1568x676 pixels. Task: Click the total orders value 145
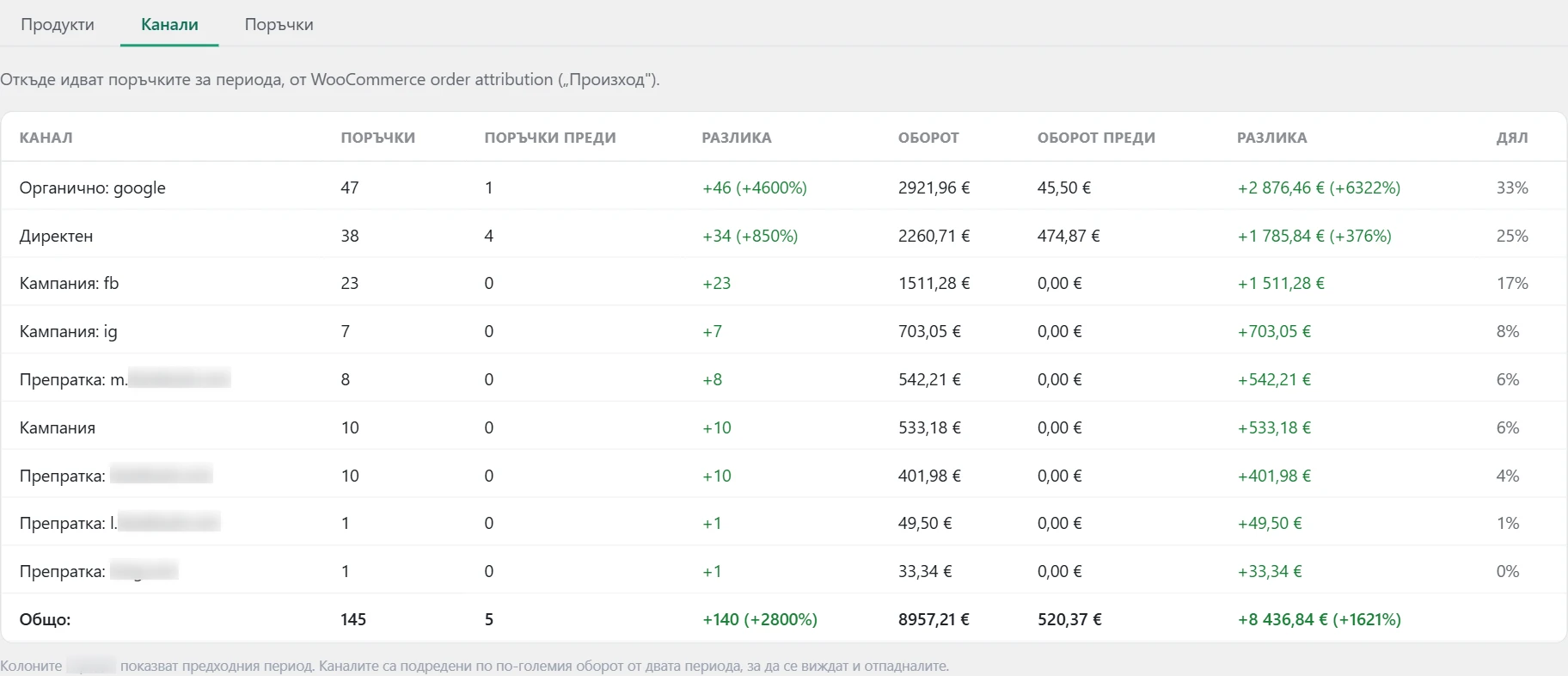pyautogui.click(x=353, y=619)
